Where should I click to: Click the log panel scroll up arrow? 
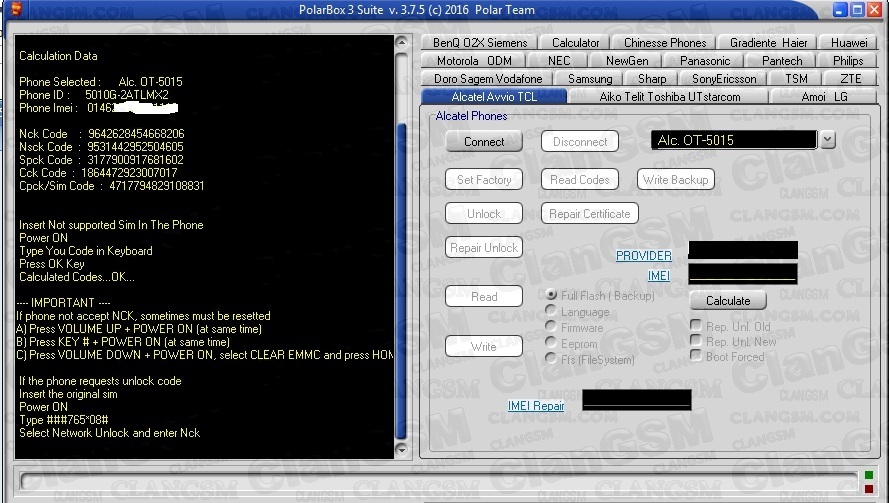(x=401, y=43)
